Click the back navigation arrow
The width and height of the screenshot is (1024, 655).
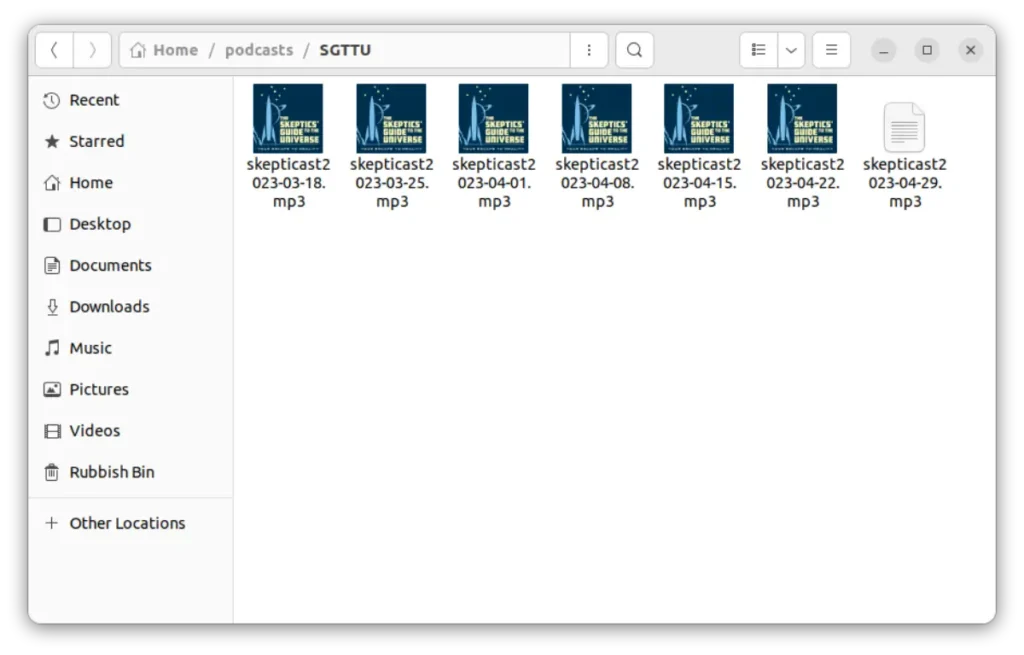click(x=53, y=49)
